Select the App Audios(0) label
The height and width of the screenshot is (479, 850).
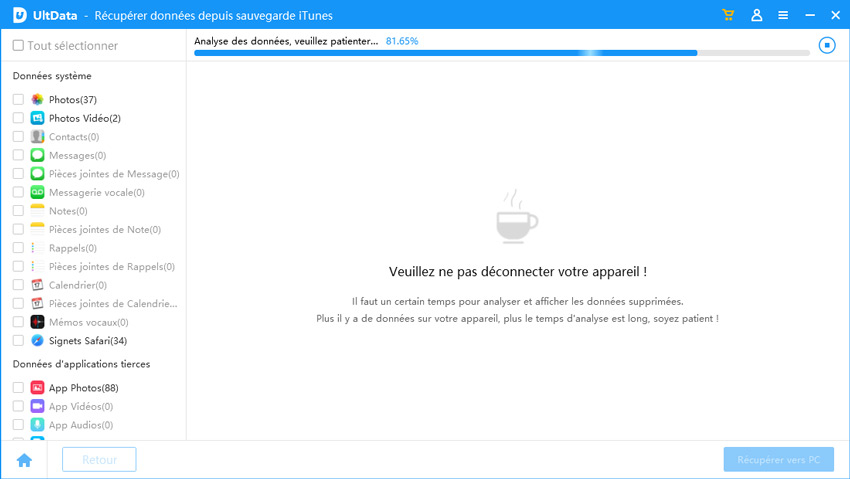point(81,425)
